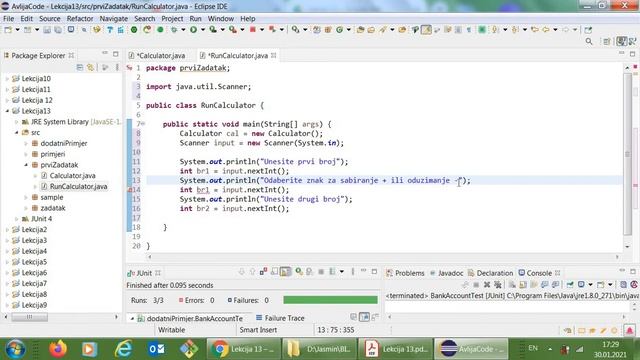
Task: Toggle Word Wrap in Console toolbar
Action: [x=534, y=284]
